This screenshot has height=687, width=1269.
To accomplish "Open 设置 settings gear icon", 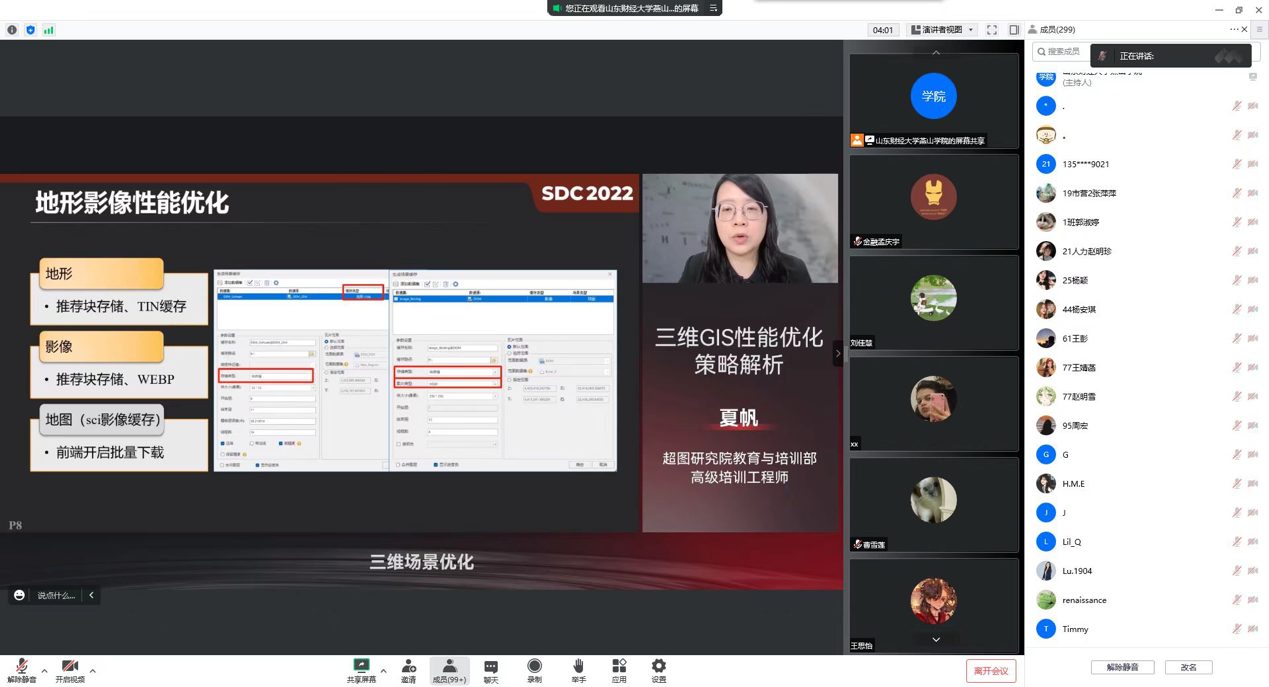I will pos(658,670).
